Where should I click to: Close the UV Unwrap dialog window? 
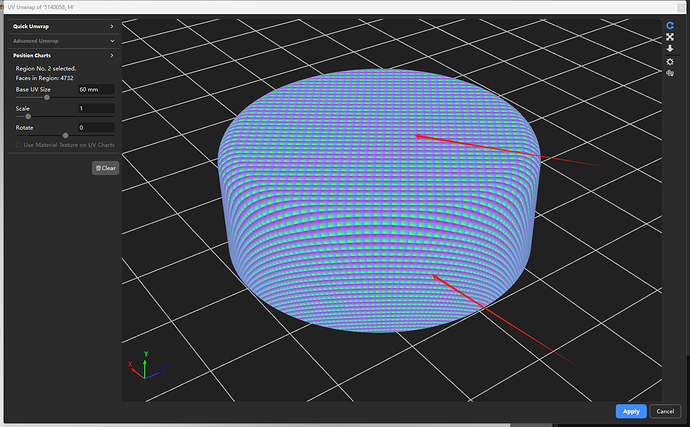pos(681,7)
